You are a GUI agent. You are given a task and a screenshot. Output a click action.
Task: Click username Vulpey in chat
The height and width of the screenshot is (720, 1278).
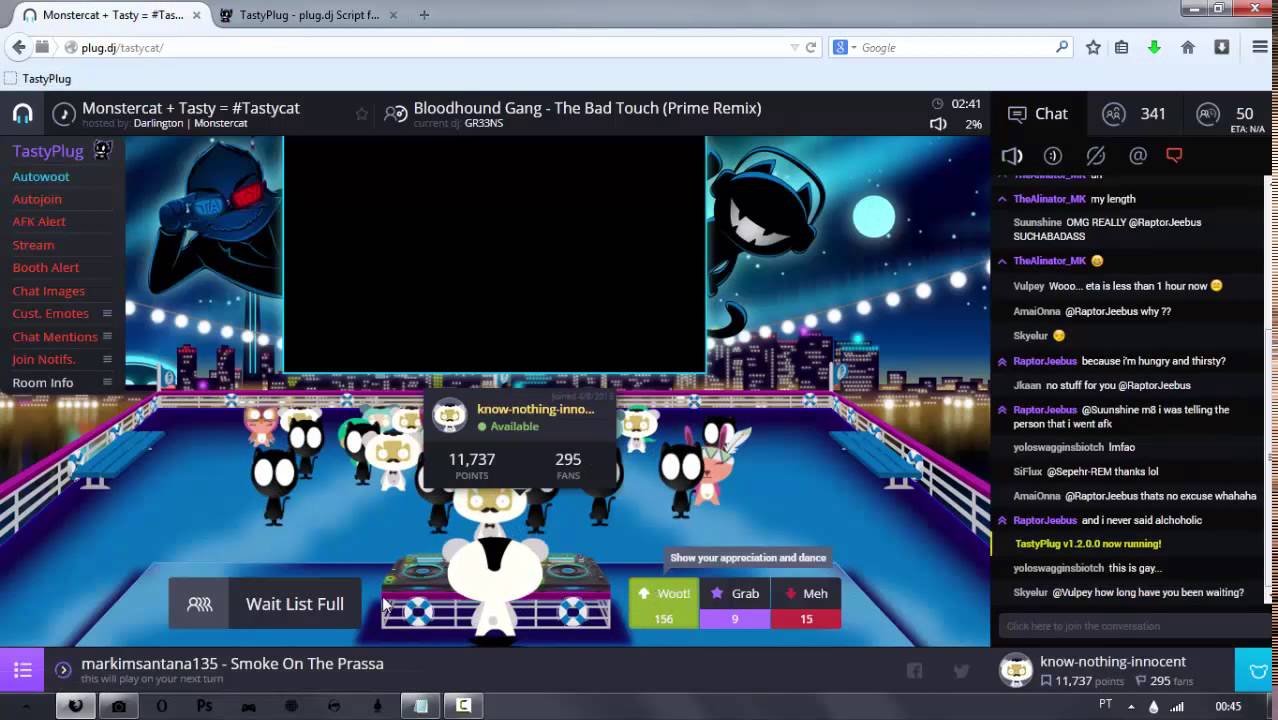1028,286
